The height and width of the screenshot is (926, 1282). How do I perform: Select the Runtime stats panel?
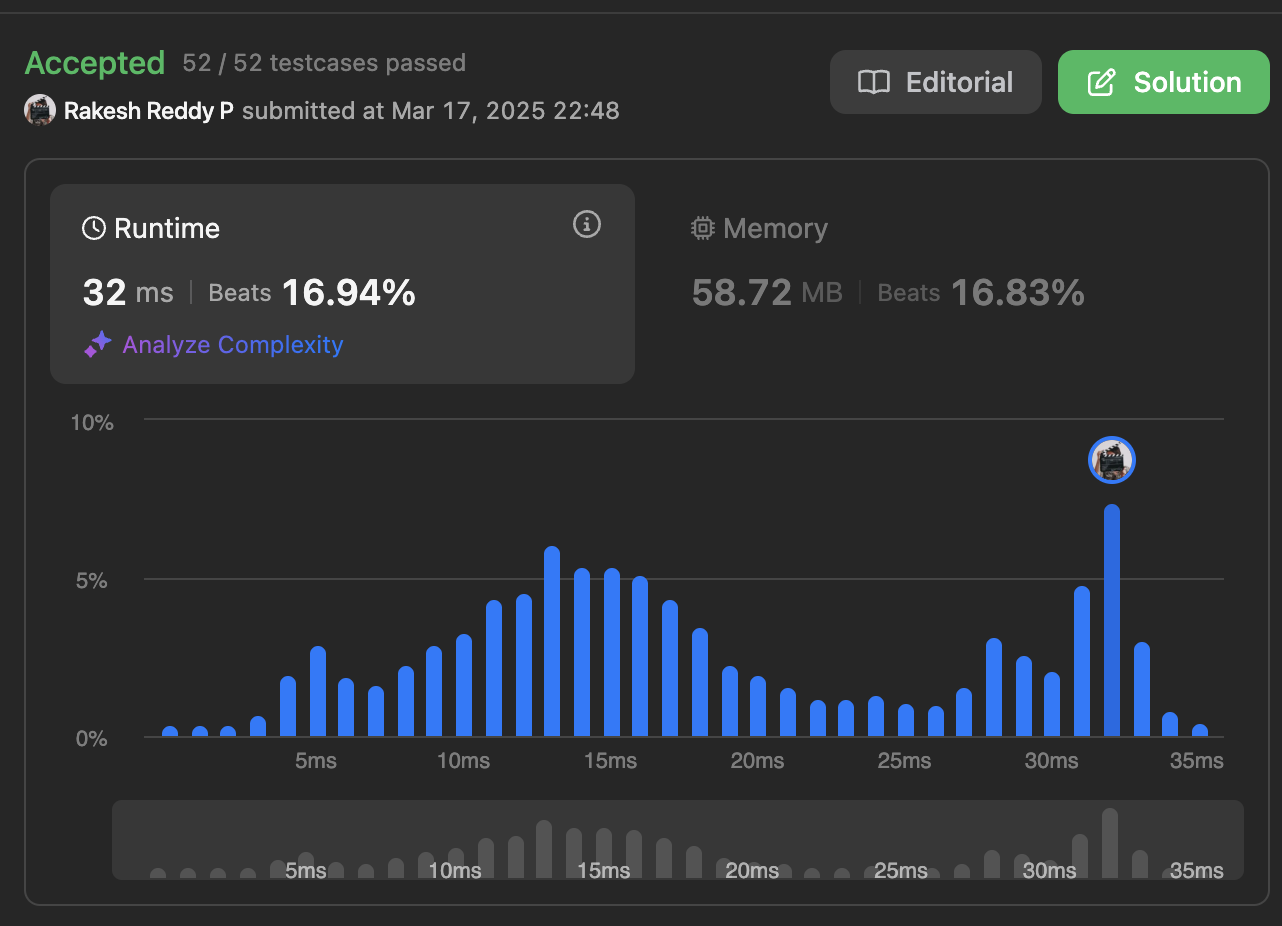(342, 284)
